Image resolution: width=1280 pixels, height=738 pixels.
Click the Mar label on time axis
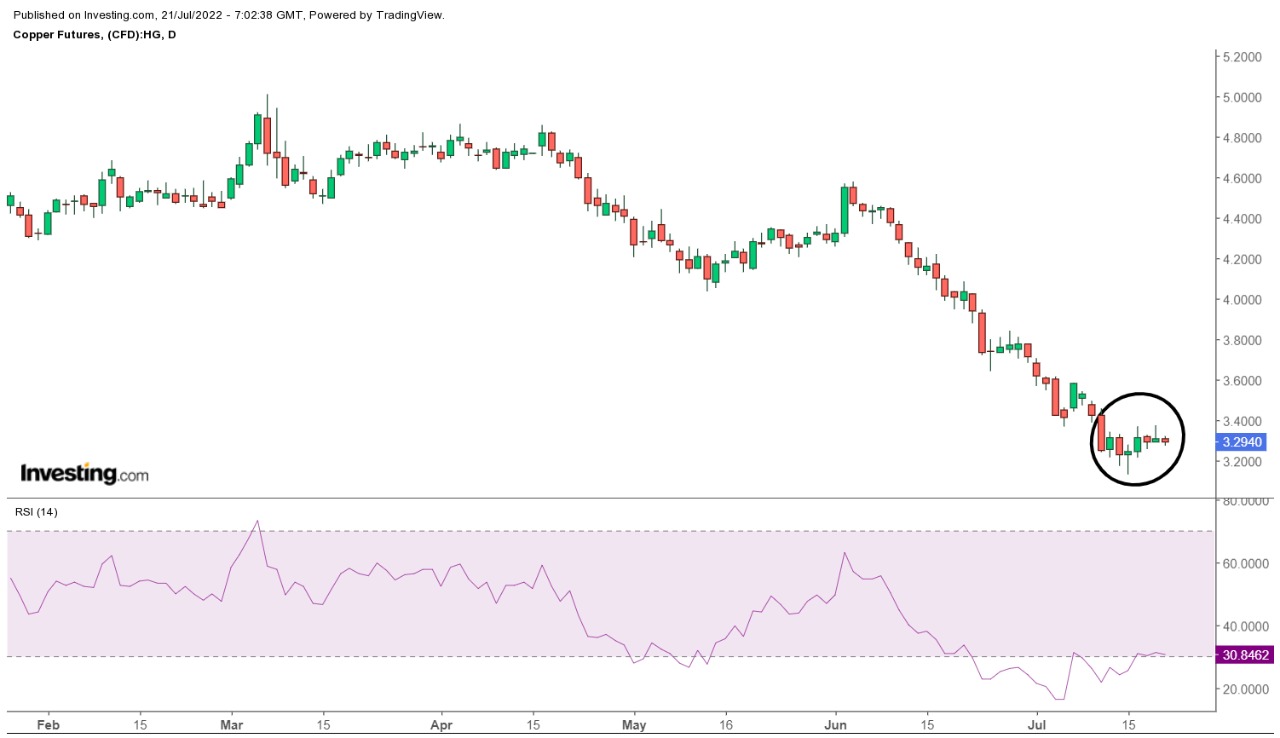(x=231, y=723)
